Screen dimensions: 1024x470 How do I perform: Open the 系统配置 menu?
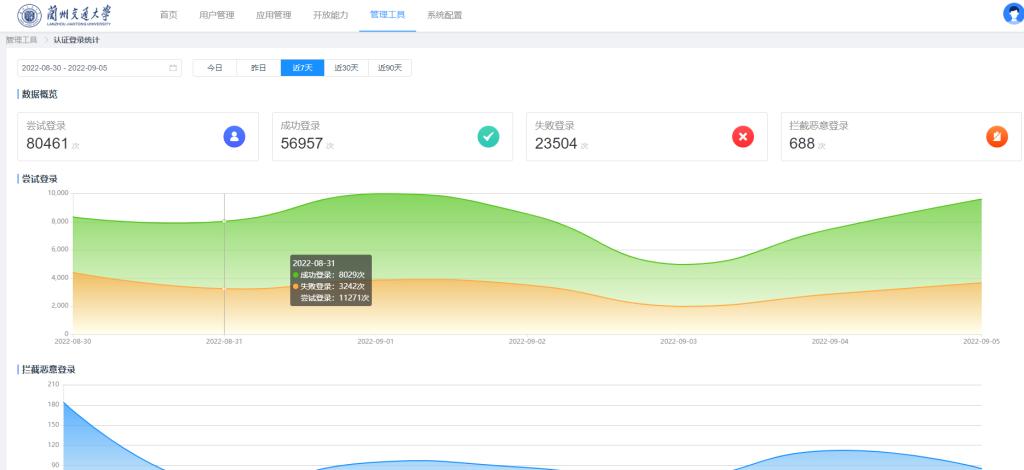(445, 15)
